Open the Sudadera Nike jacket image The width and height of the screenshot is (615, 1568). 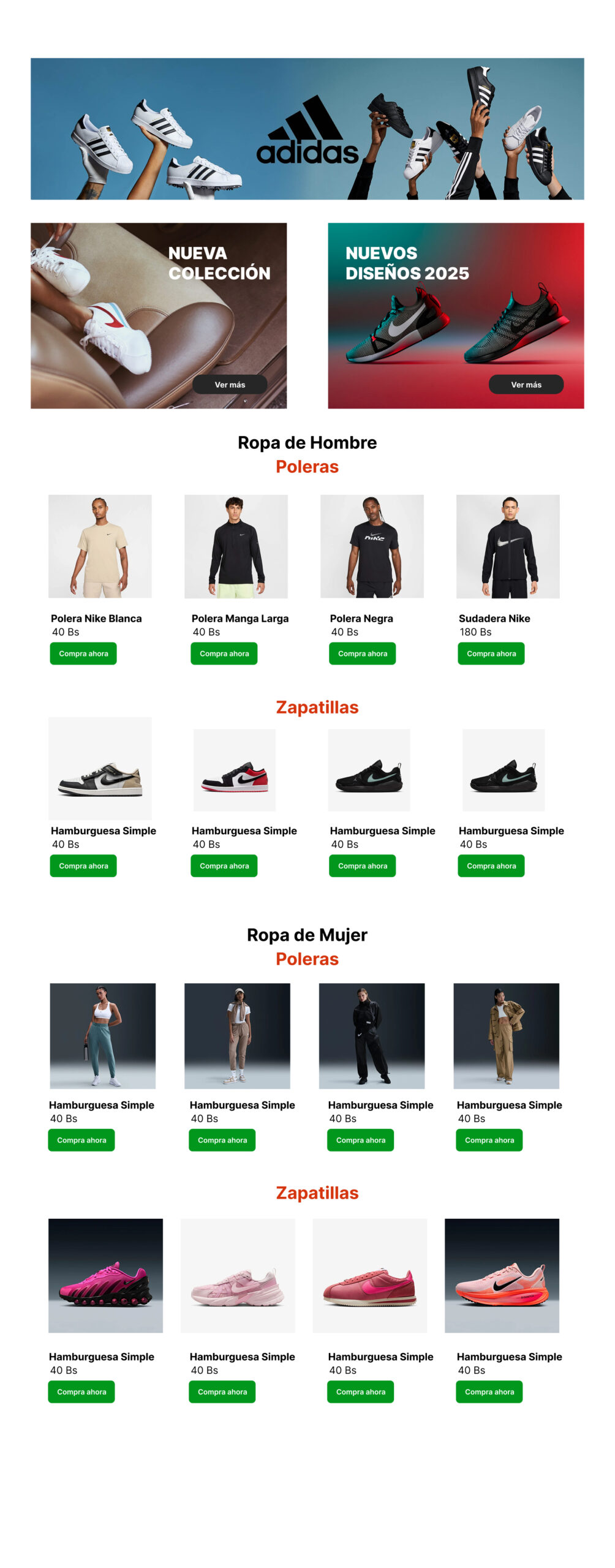pyautogui.click(x=508, y=546)
